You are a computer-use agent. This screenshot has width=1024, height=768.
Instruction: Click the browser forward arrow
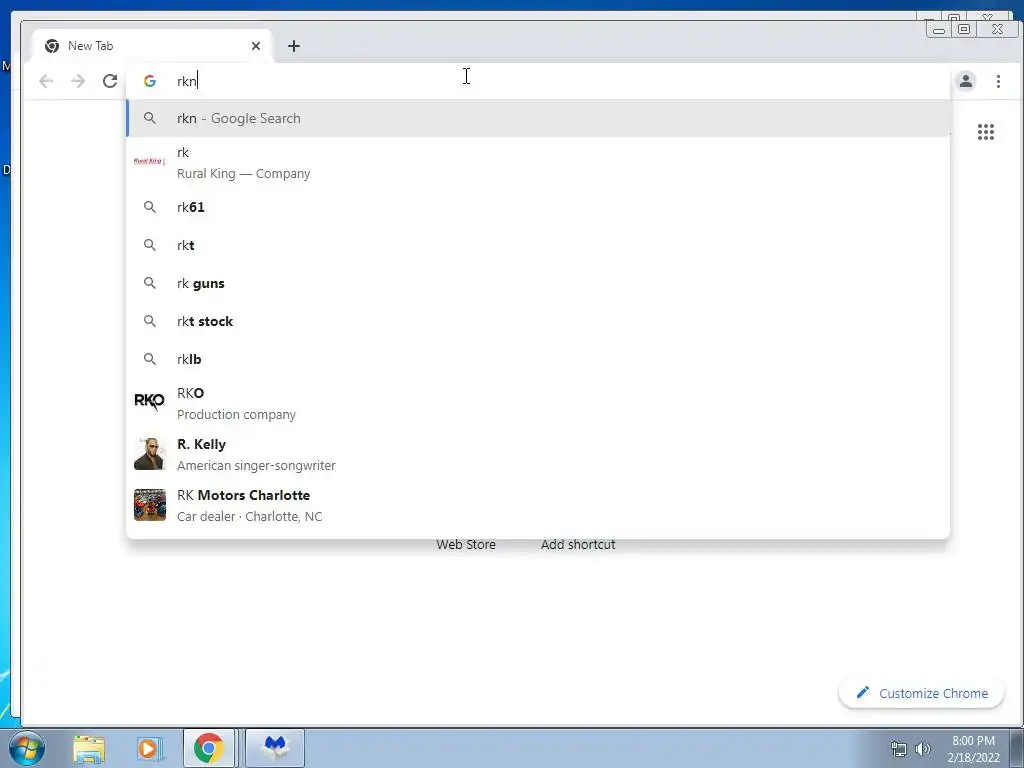pos(78,81)
